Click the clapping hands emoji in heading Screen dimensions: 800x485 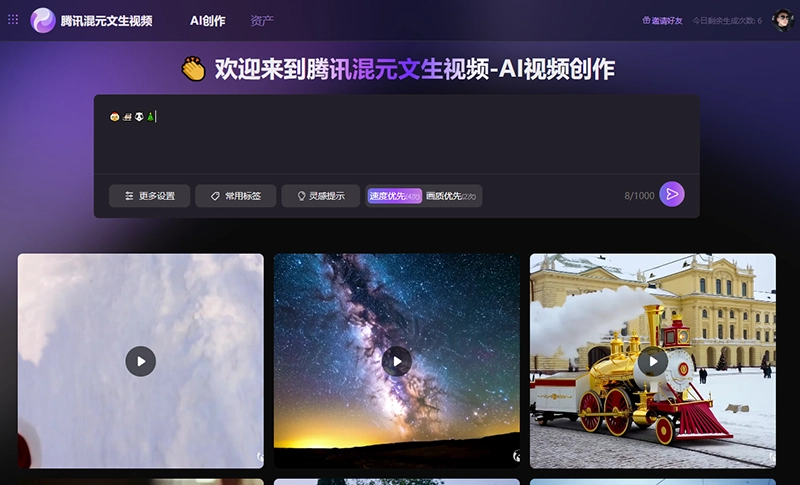pyautogui.click(x=194, y=69)
